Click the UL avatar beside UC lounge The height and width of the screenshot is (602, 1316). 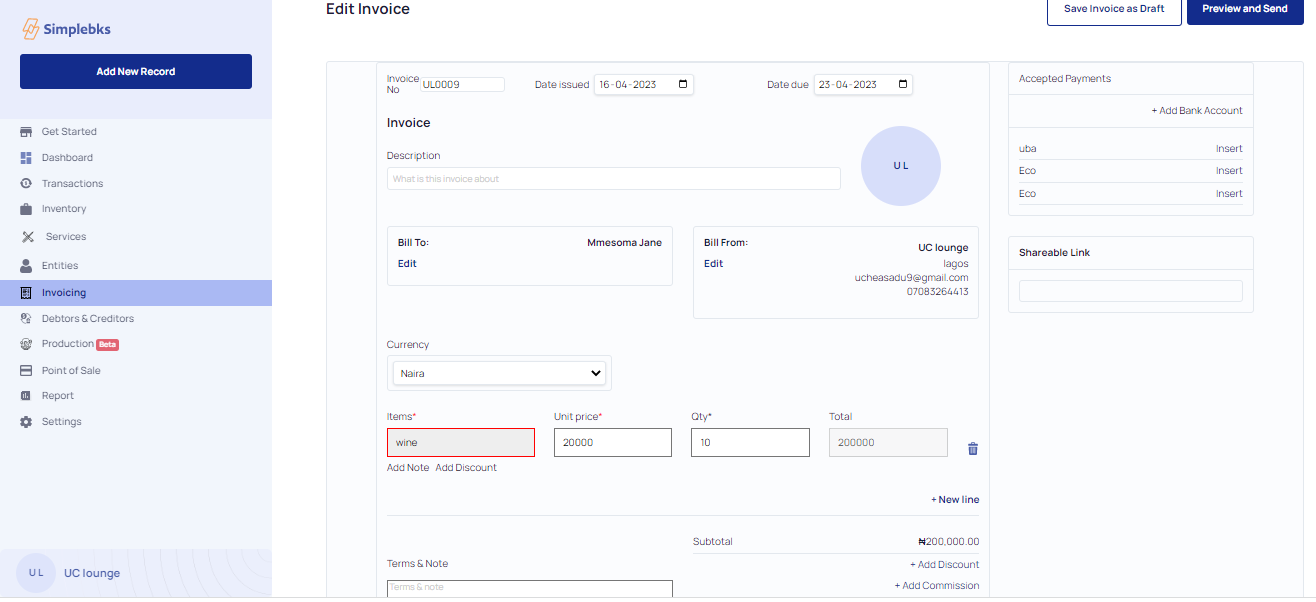pyautogui.click(x=36, y=573)
